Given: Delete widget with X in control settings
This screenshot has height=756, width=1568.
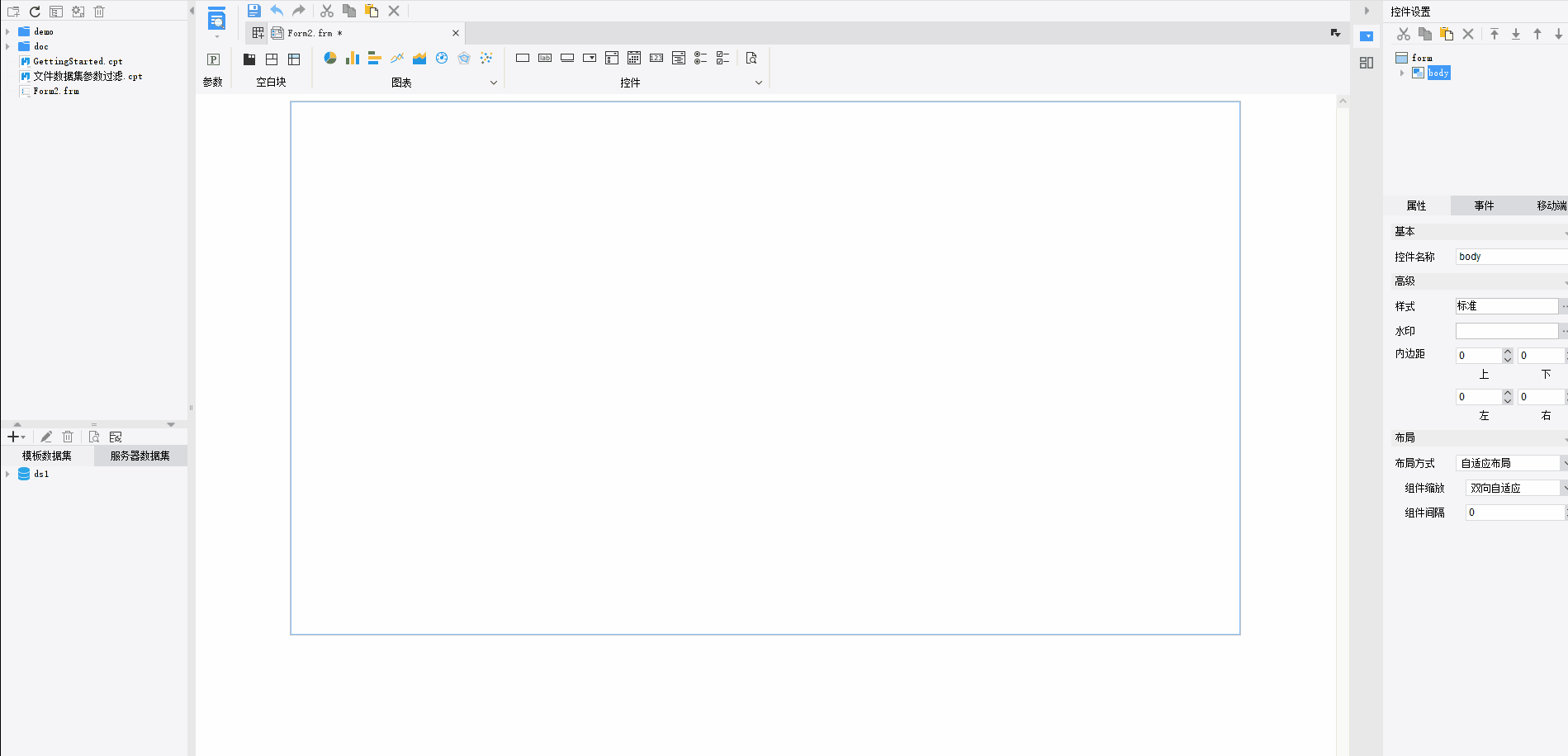Looking at the screenshot, I should [x=1468, y=34].
